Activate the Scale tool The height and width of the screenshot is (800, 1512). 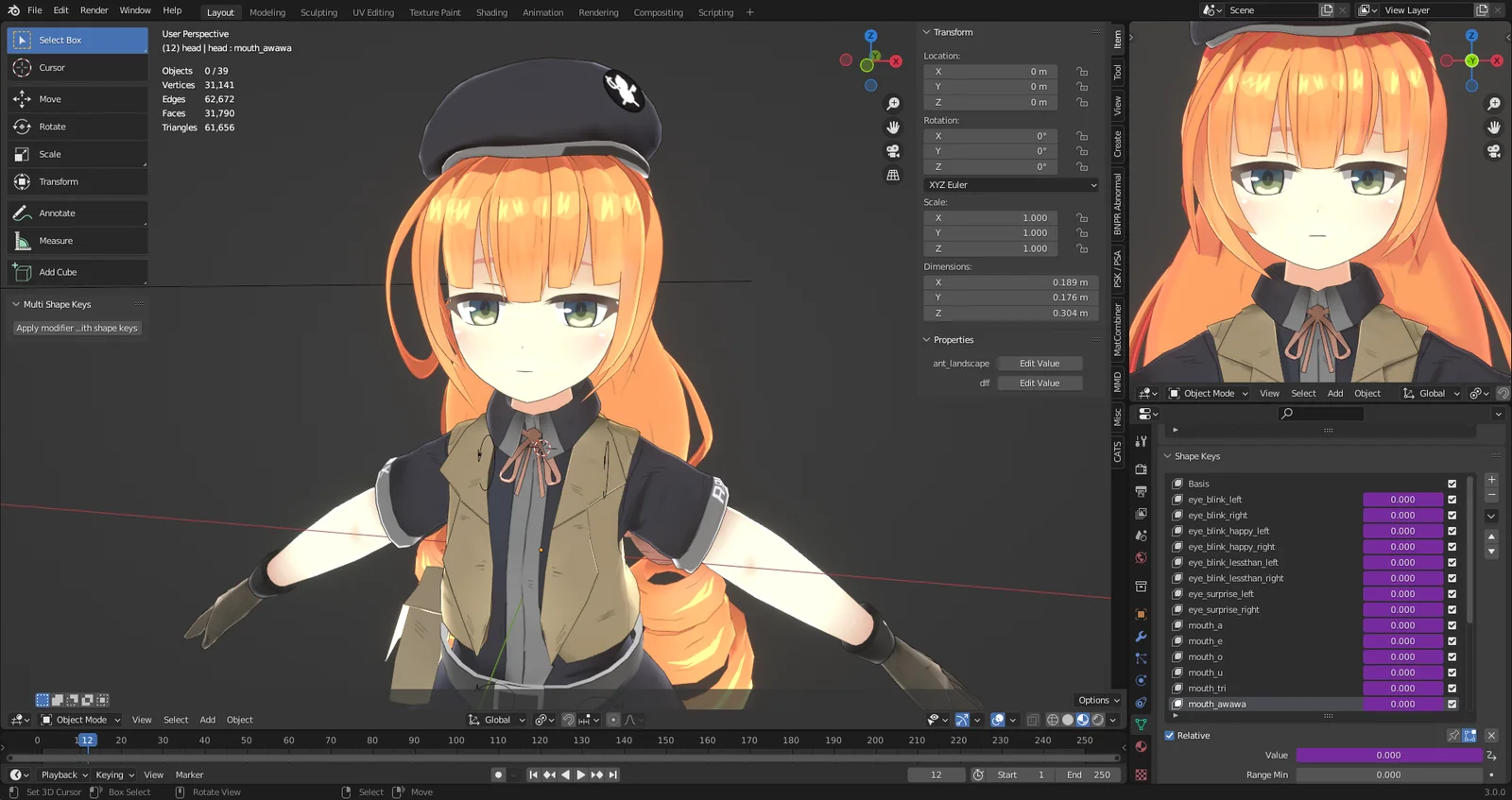[77, 154]
